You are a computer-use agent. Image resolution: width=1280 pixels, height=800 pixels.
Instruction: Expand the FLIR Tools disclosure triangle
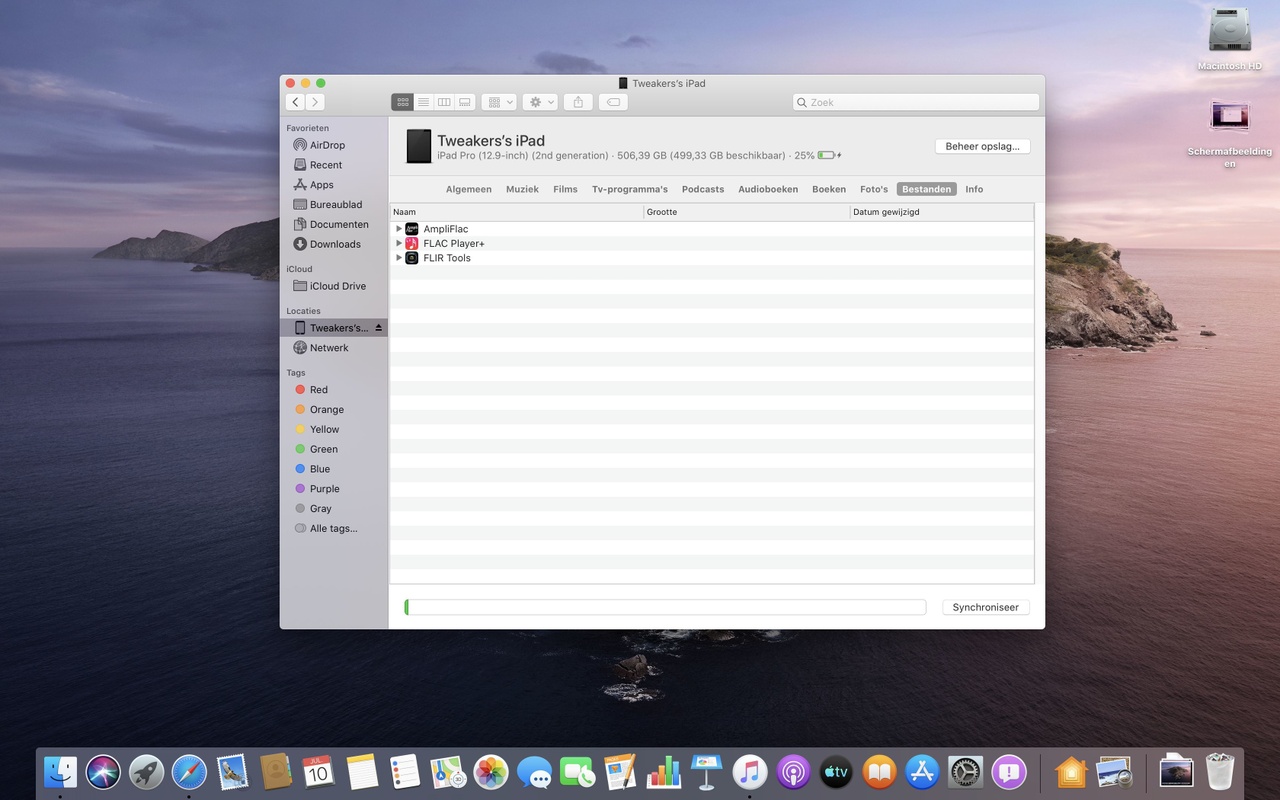click(398, 258)
